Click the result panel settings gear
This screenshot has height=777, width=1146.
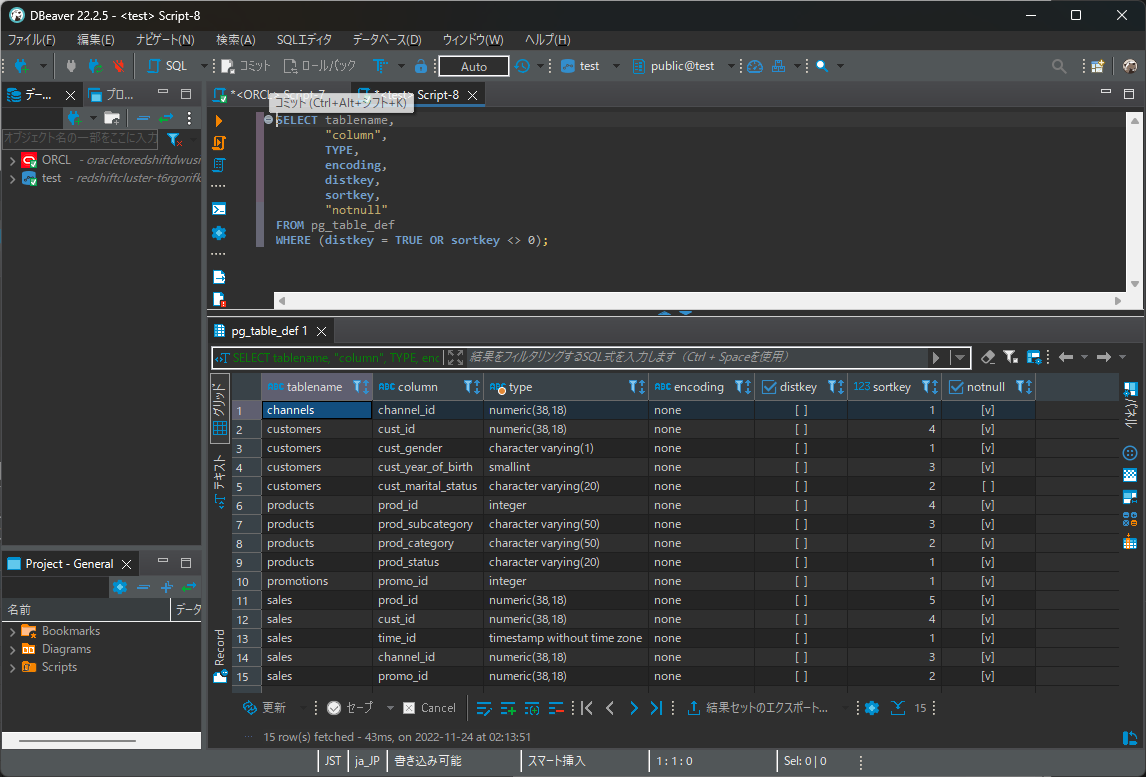click(x=872, y=708)
